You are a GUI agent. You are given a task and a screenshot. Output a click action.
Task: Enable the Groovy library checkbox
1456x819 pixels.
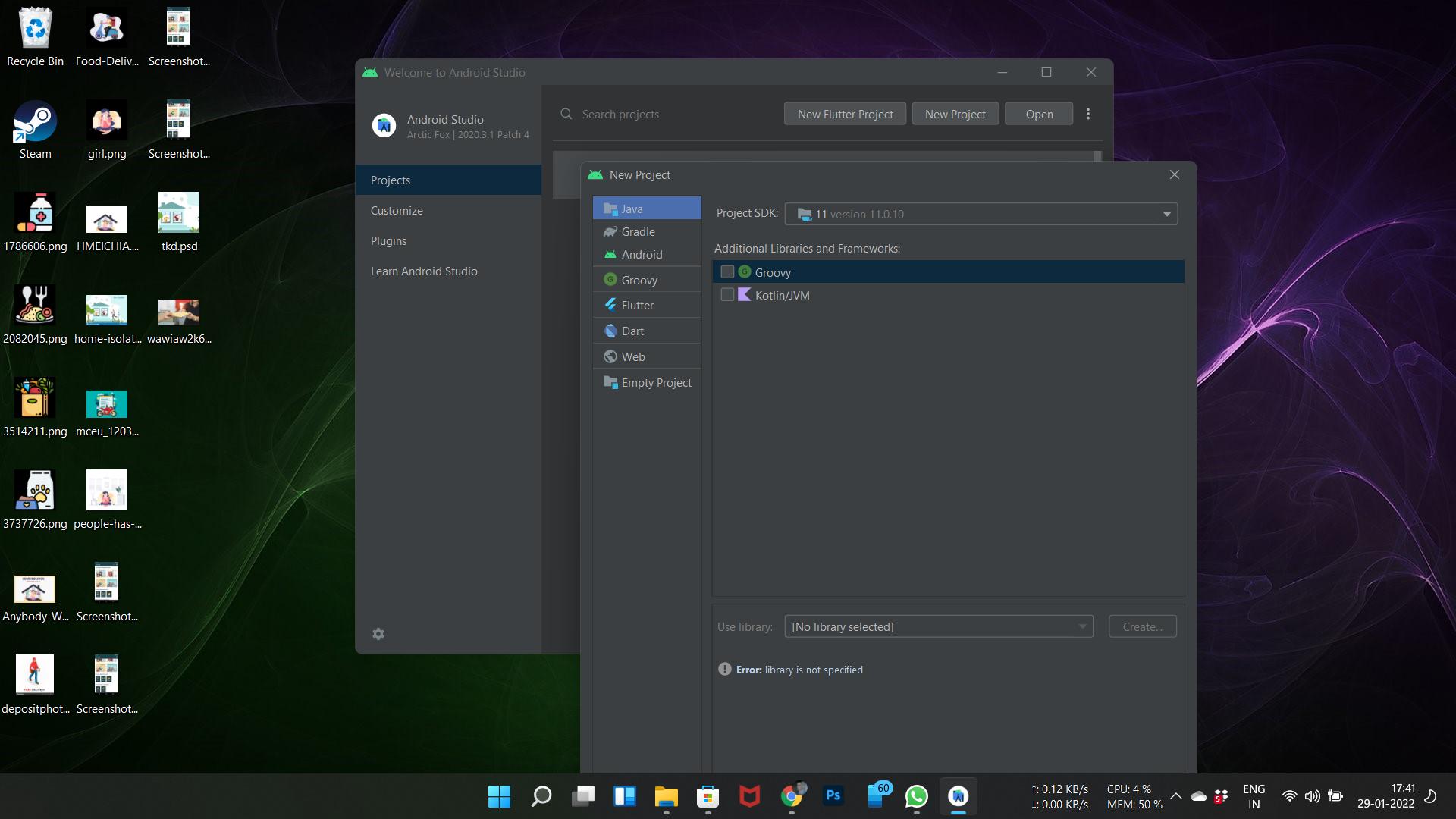[x=727, y=272]
